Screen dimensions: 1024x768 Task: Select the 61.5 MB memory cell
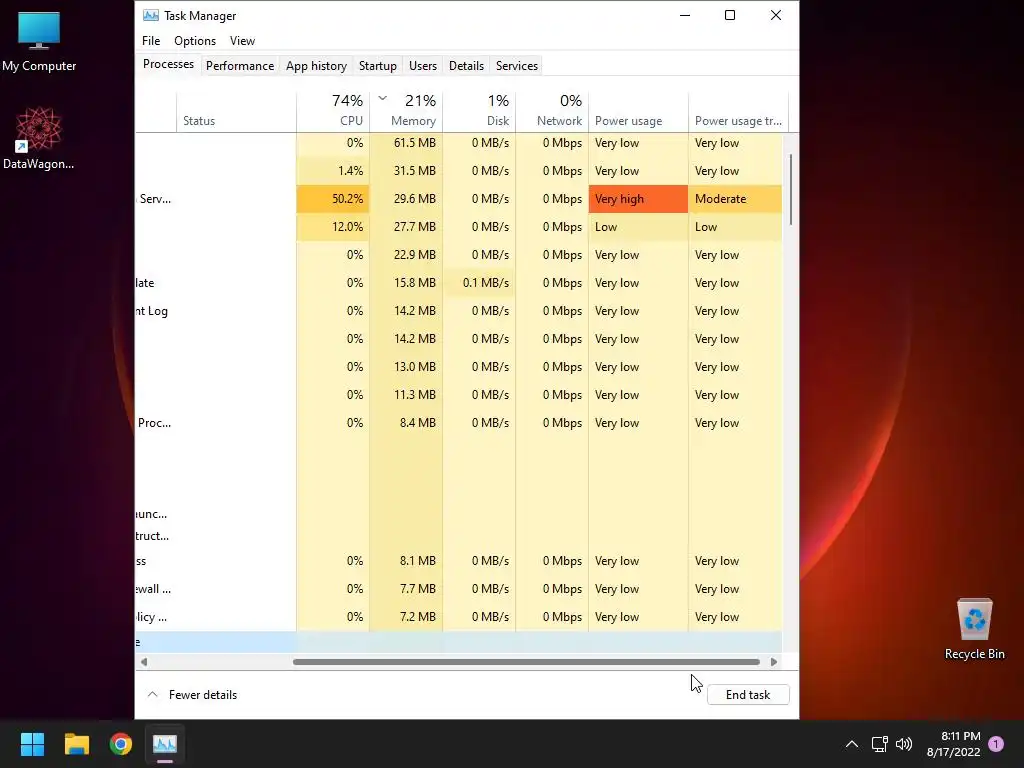406,143
